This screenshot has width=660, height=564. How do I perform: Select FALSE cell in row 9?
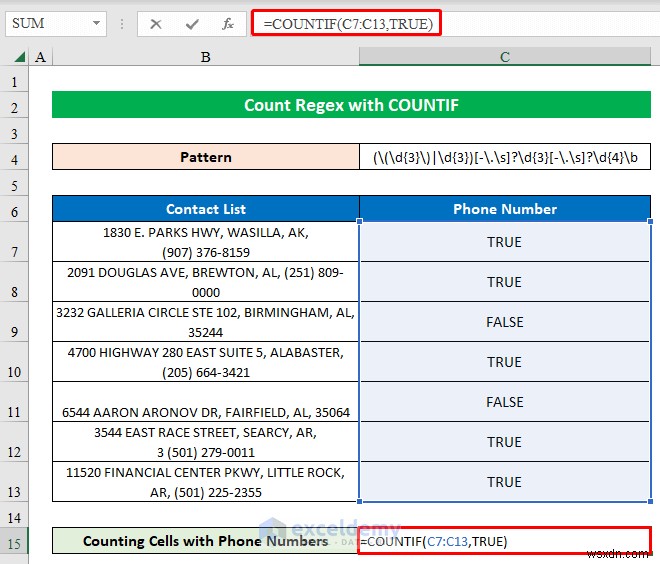[x=505, y=322]
